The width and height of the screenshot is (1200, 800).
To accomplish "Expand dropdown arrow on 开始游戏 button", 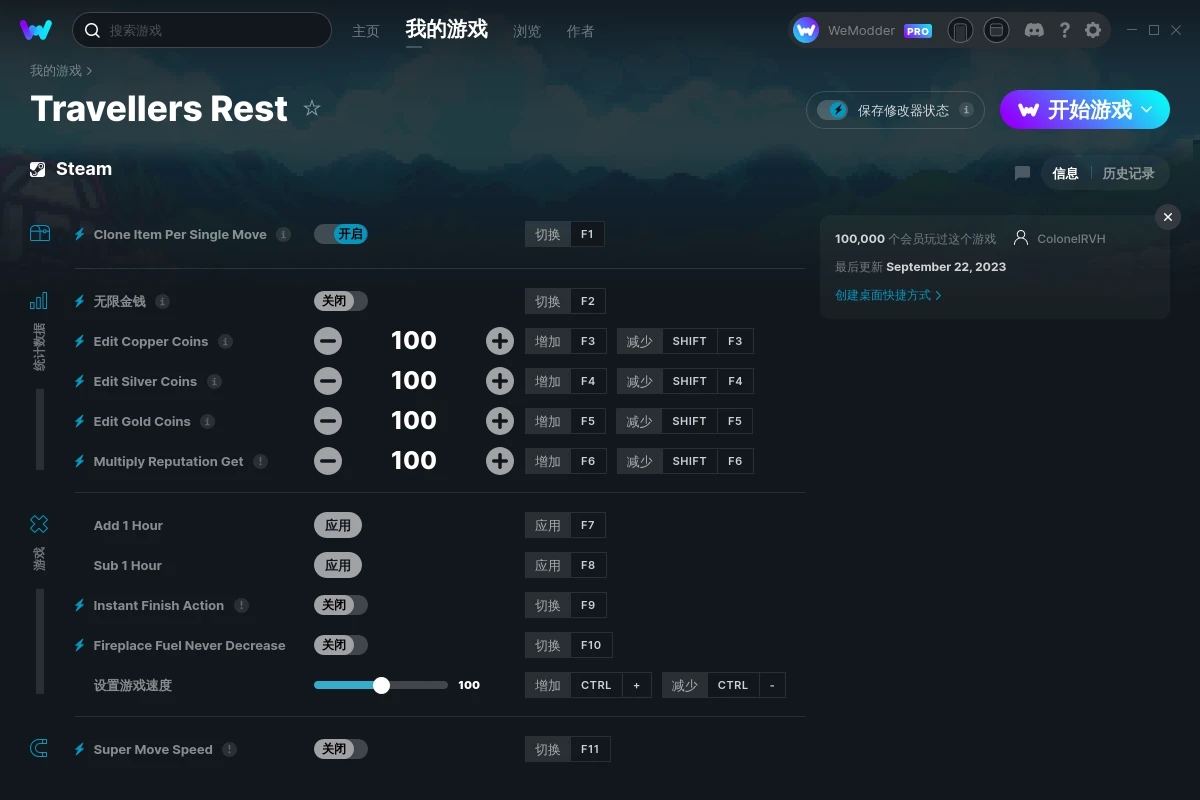I will (1147, 110).
